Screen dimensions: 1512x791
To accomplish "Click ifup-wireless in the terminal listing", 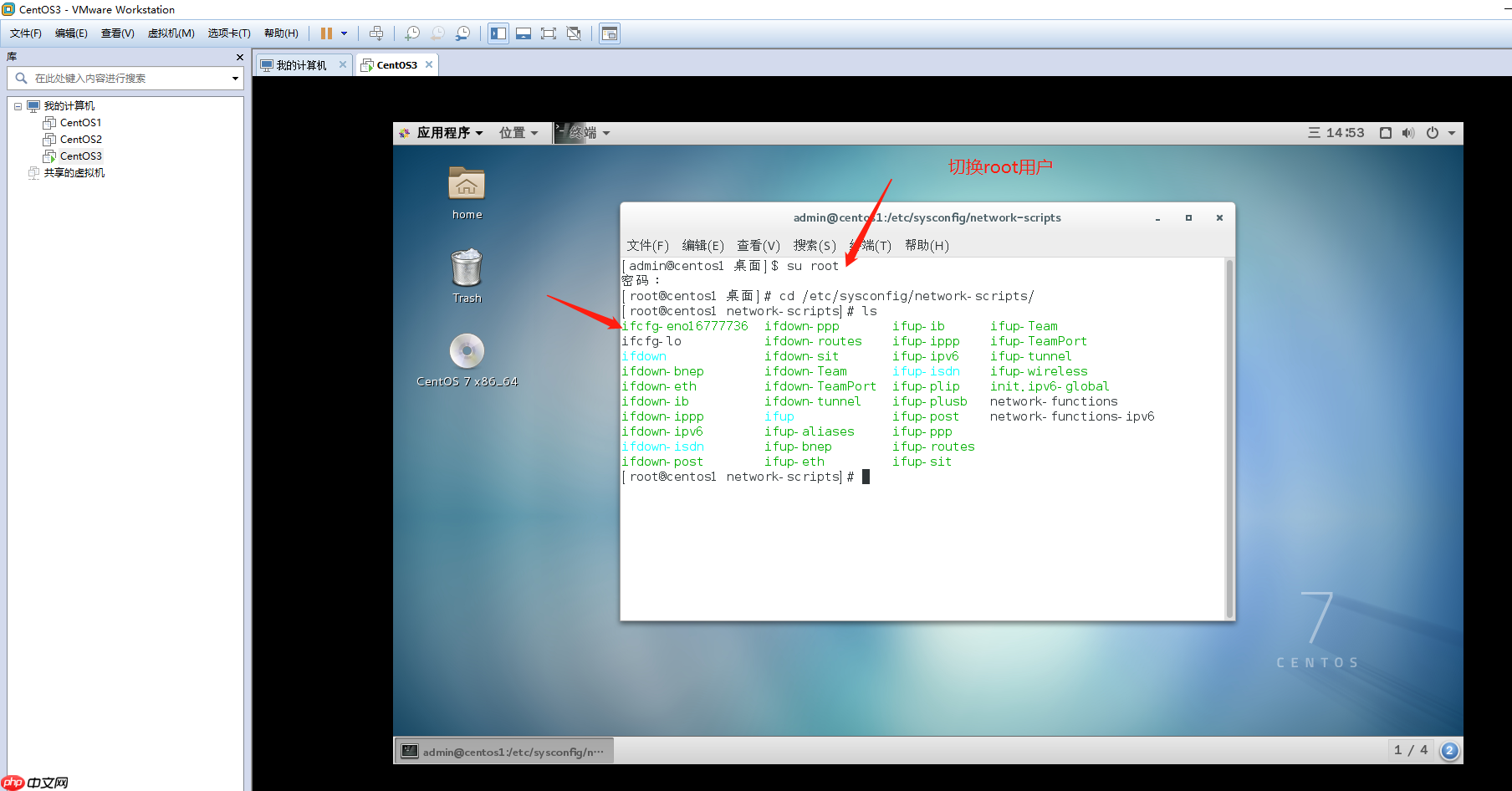I will coord(1039,371).
